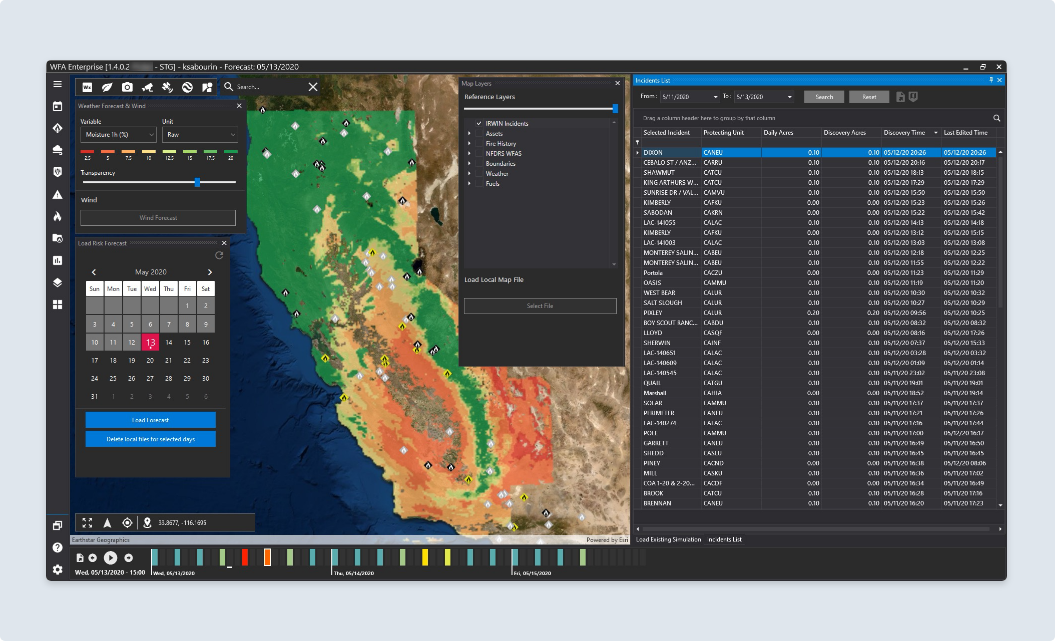The height and width of the screenshot is (641, 1055).
Task: Click the camera snapshot icon in map toolbar
Action: coord(127,87)
